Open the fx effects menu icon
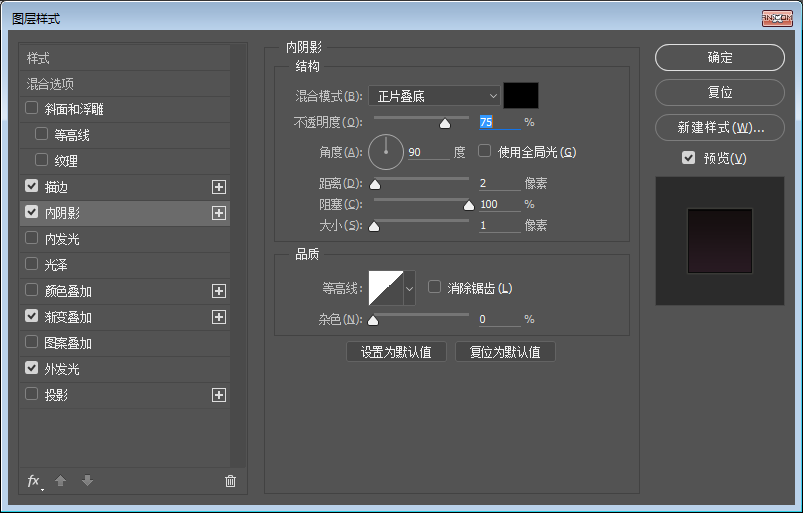 34,481
